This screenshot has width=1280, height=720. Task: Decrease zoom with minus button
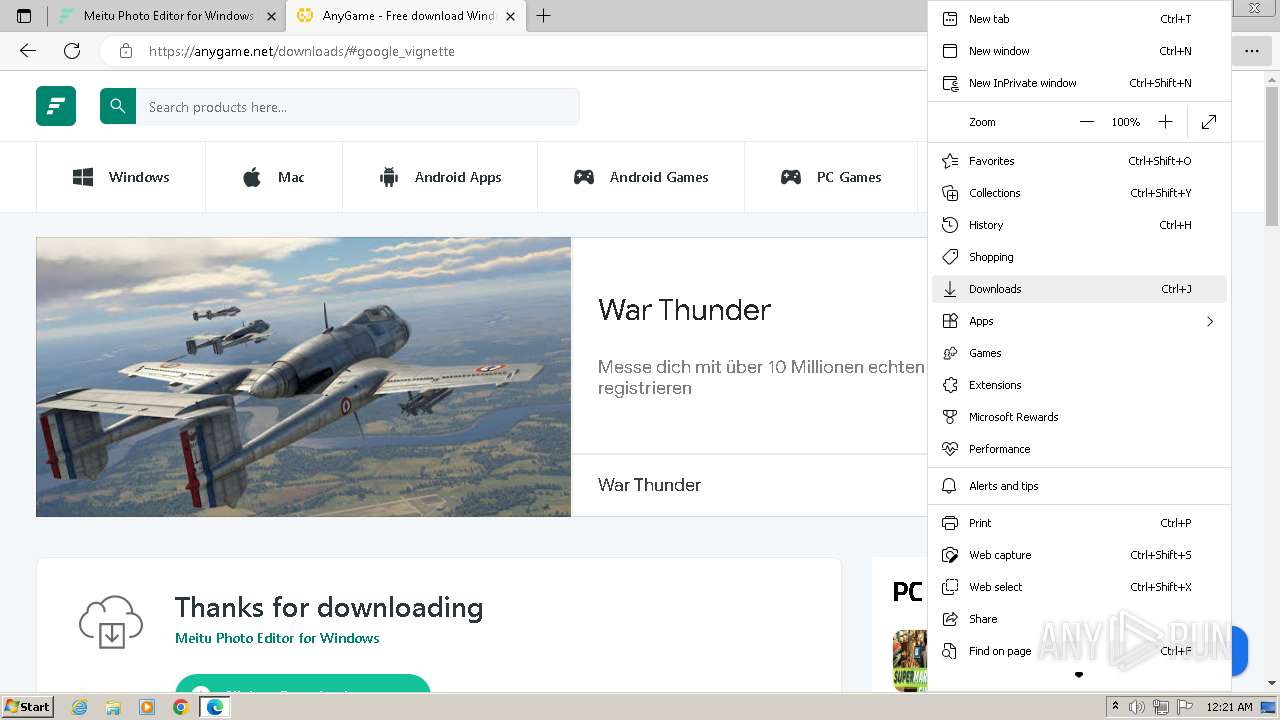pos(1087,122)
